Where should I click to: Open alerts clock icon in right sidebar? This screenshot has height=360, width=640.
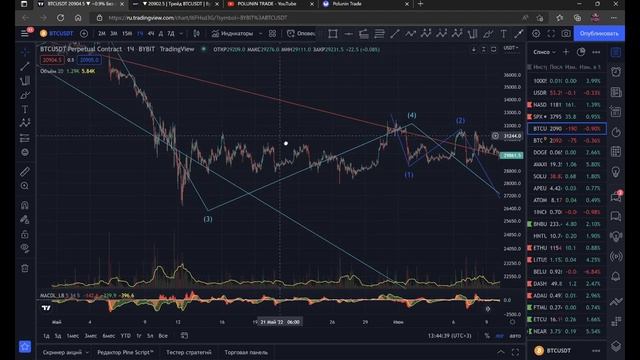616,72
